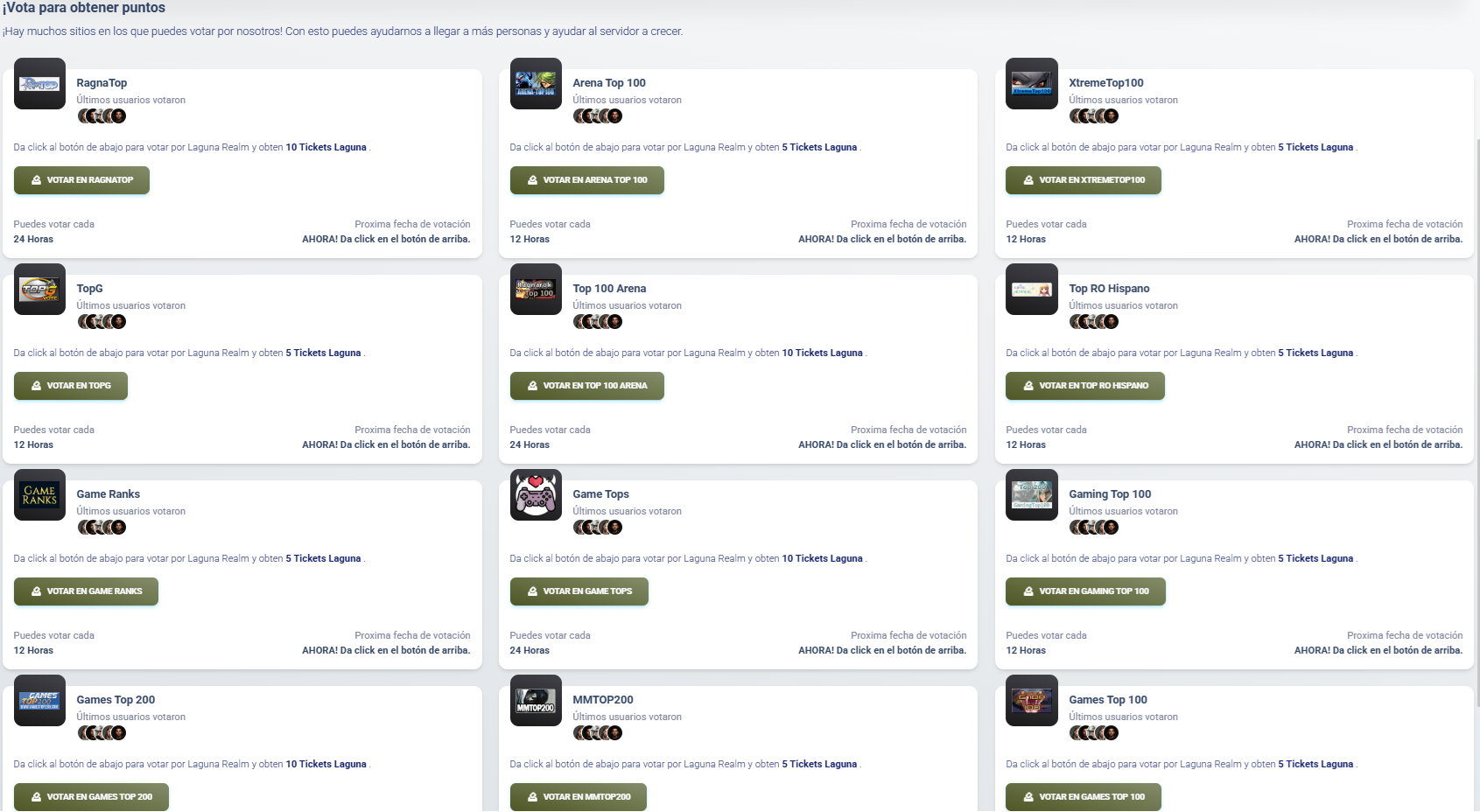Click the RagnaTop card title
The image size is (1480, 812).
(x=102, y=83)
